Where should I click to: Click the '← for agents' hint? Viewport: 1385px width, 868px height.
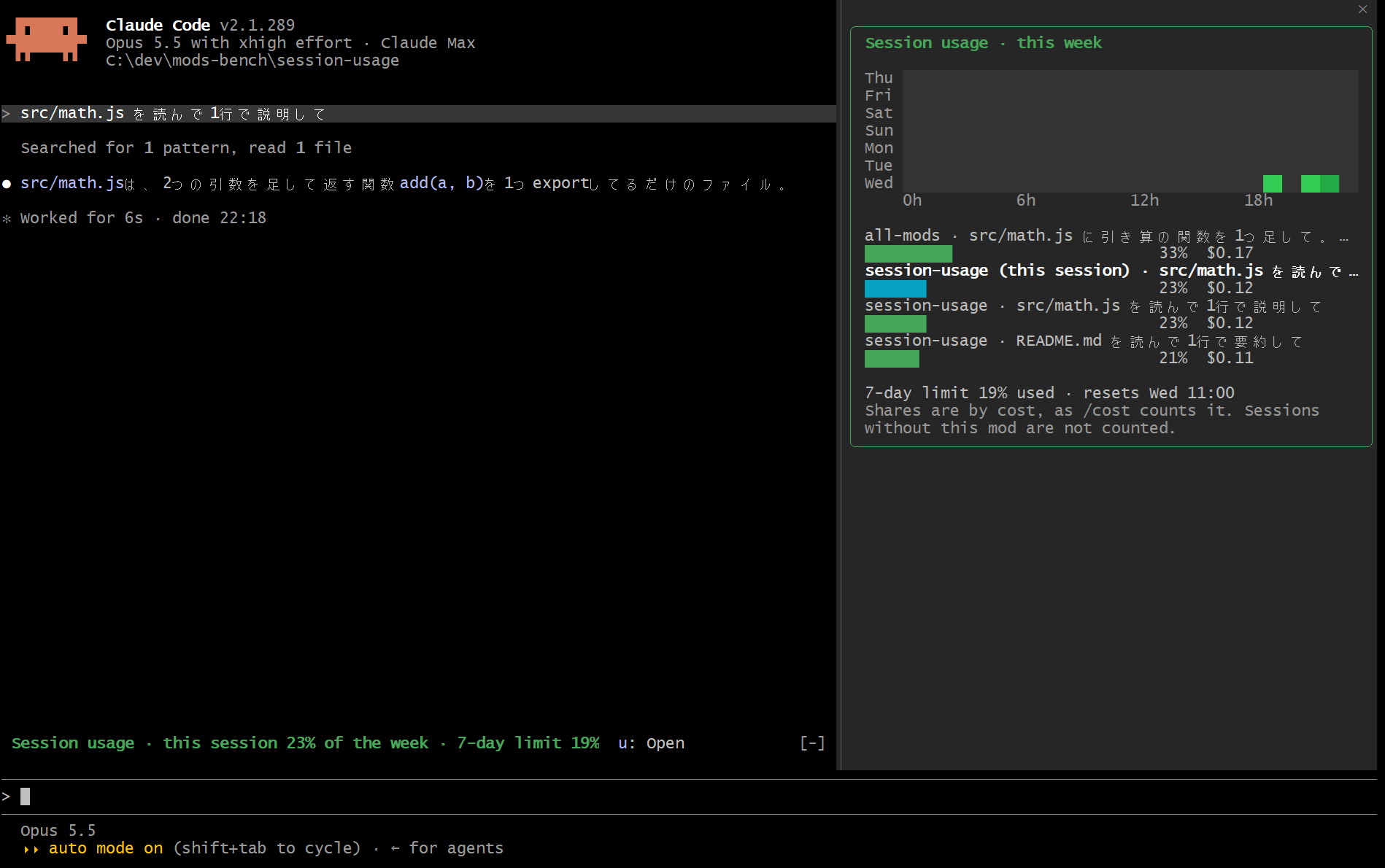pyautogui.click(x=447, y=848)
